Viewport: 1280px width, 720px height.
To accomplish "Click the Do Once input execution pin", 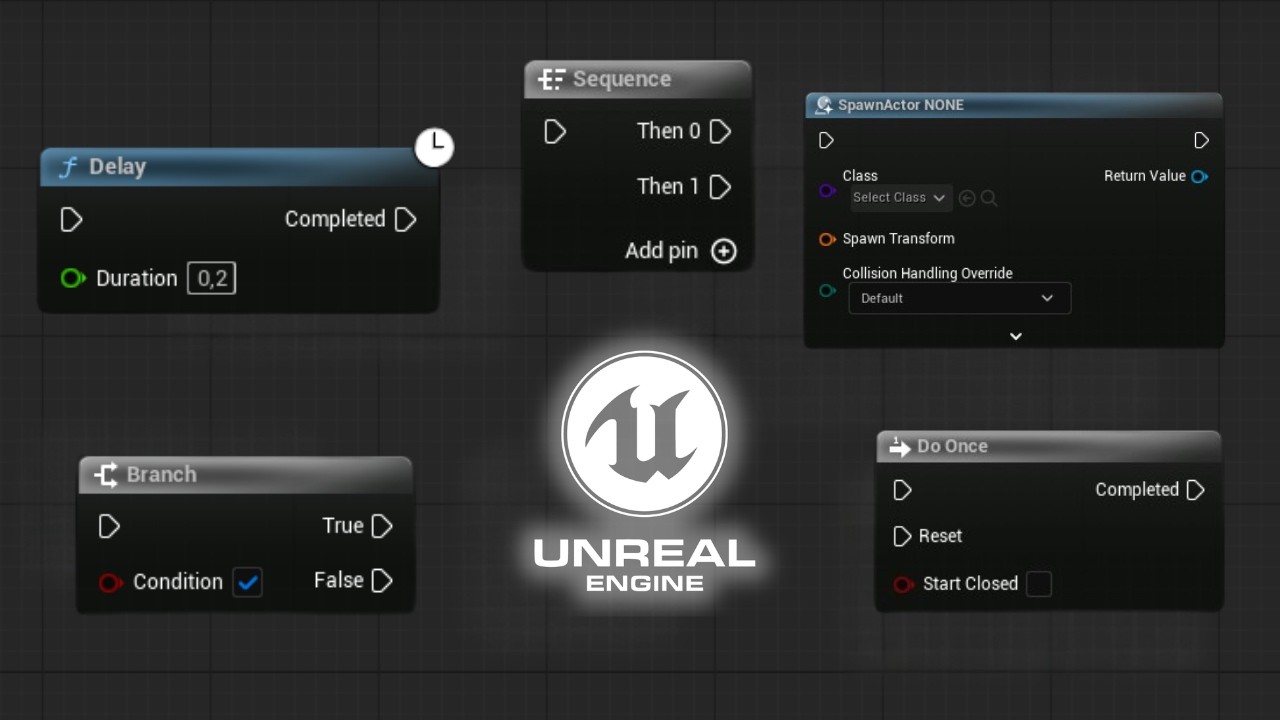I will click(902, 490).
